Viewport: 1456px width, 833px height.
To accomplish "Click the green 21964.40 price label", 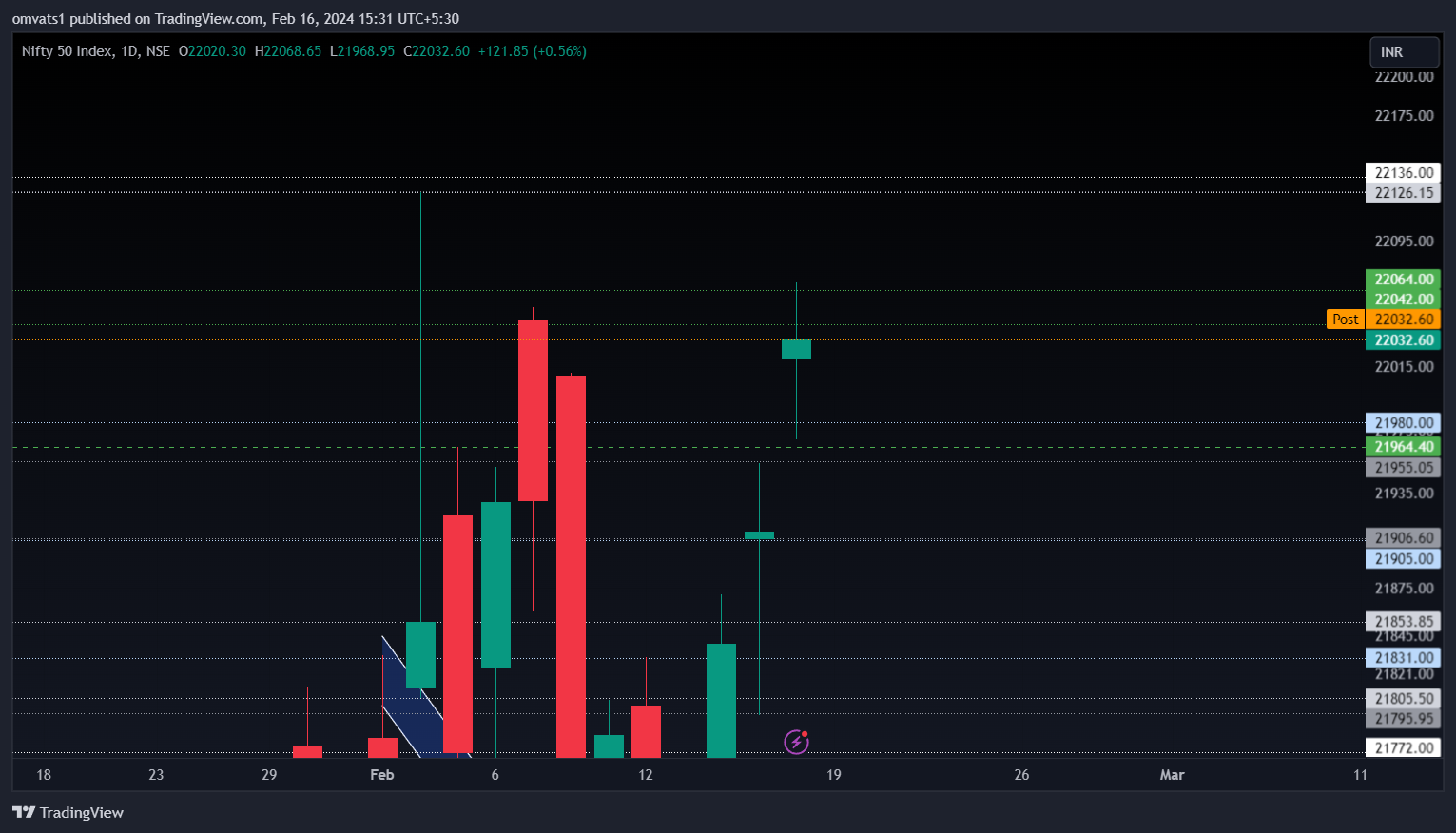I will point(1403,447).
